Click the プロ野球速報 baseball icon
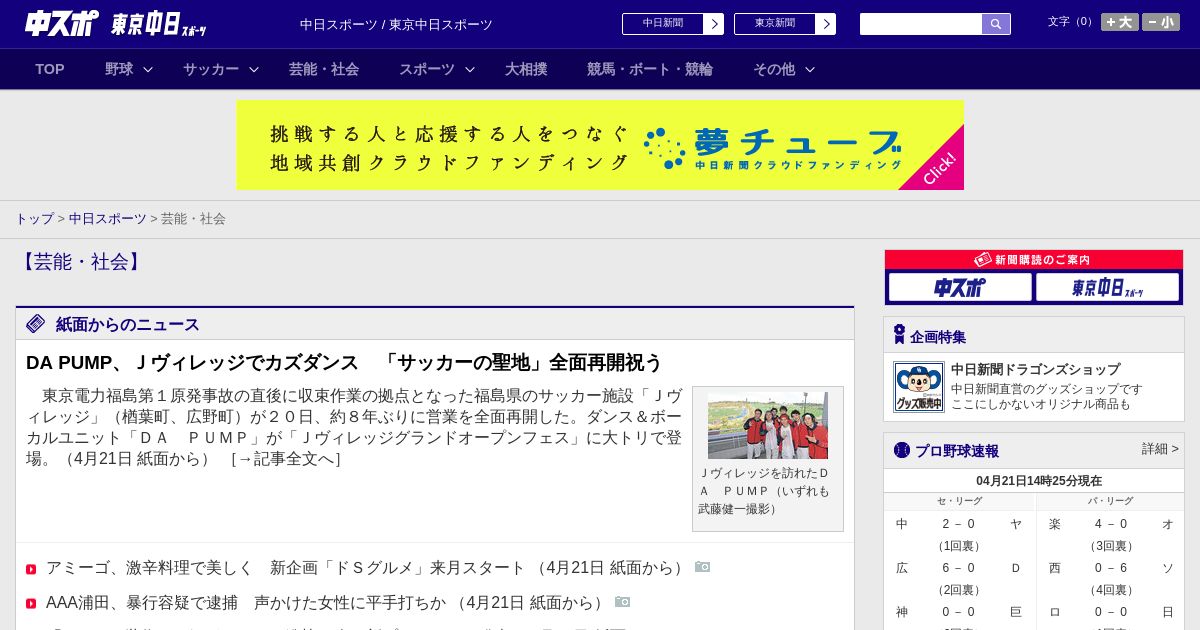 pos(902,450)
